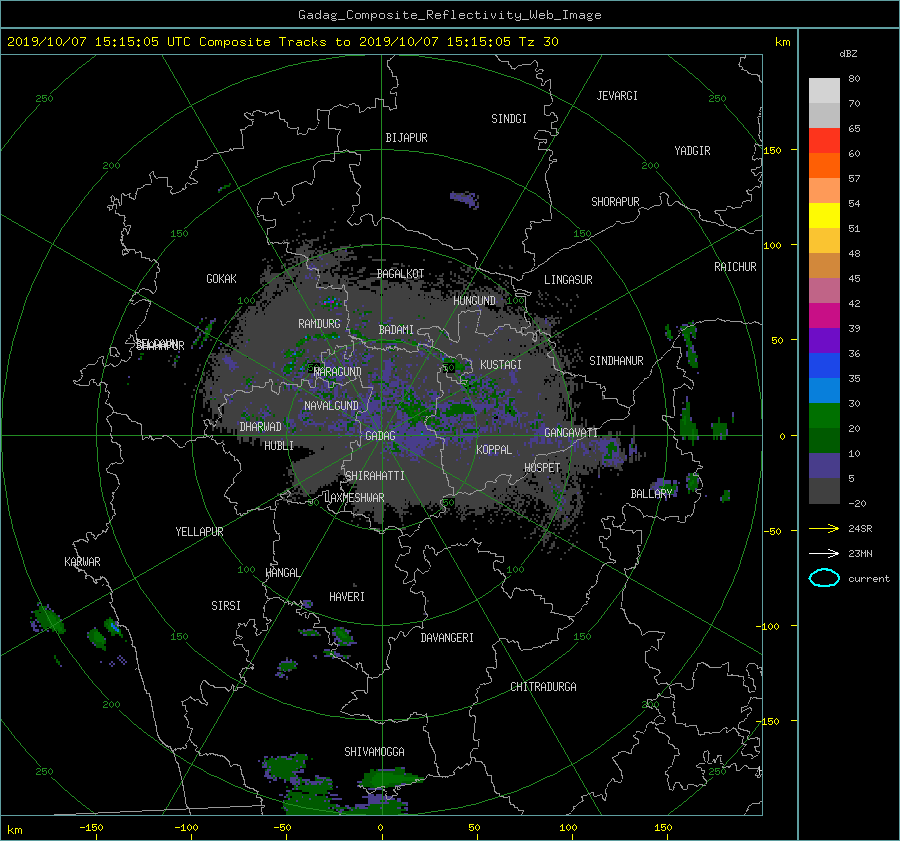Click the green echo cell below KARWAR

pyautogui.click(x=48, y=619)
